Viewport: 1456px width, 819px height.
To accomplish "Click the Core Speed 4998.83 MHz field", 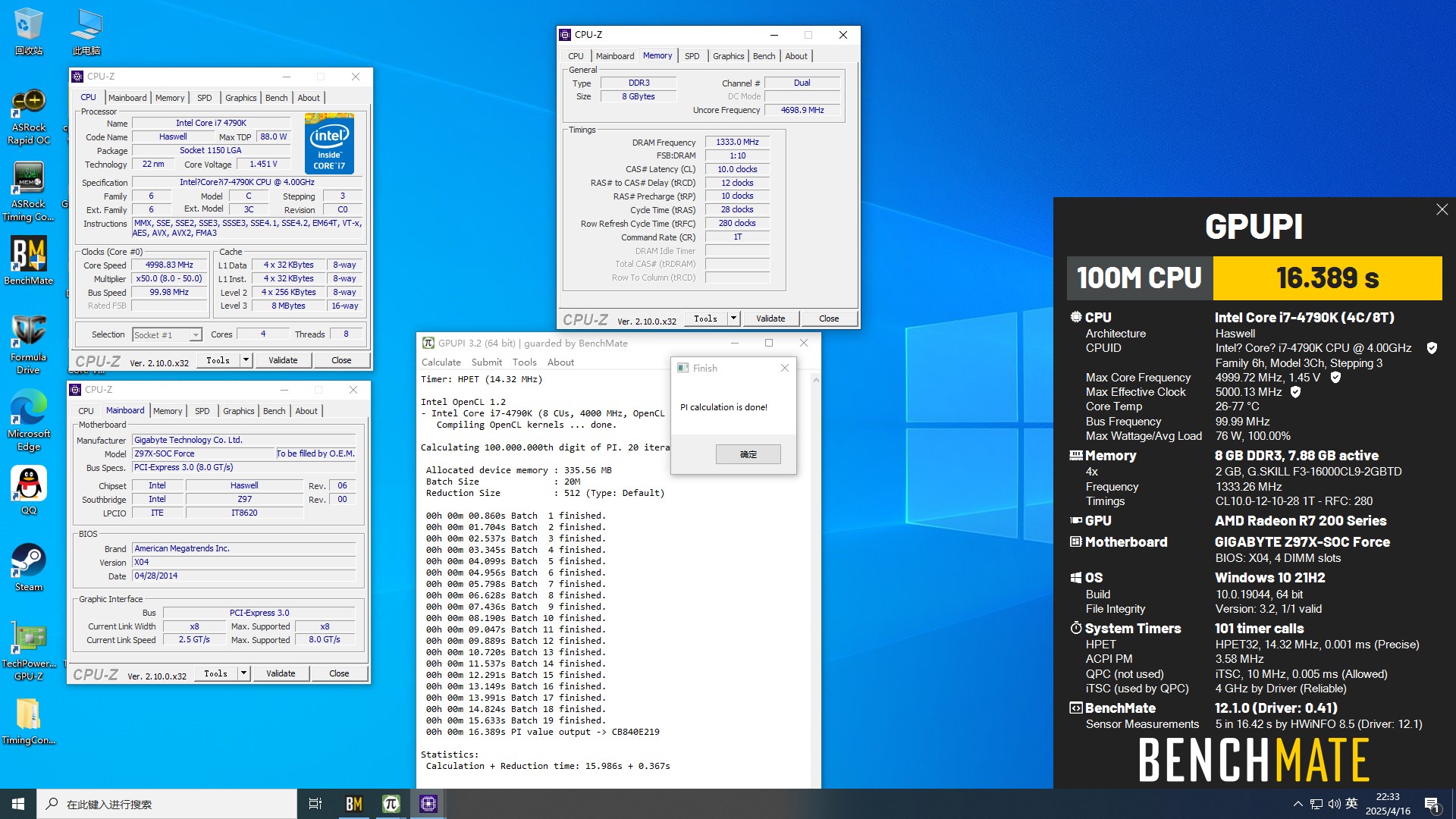I will (x=170, y=265).
